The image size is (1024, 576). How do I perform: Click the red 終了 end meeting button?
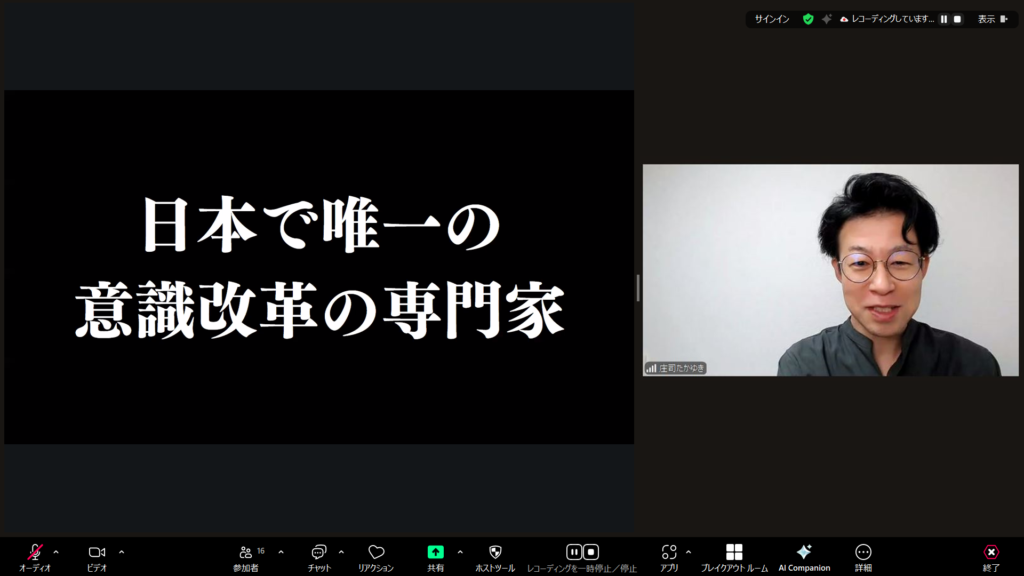[x=991, y=553]
